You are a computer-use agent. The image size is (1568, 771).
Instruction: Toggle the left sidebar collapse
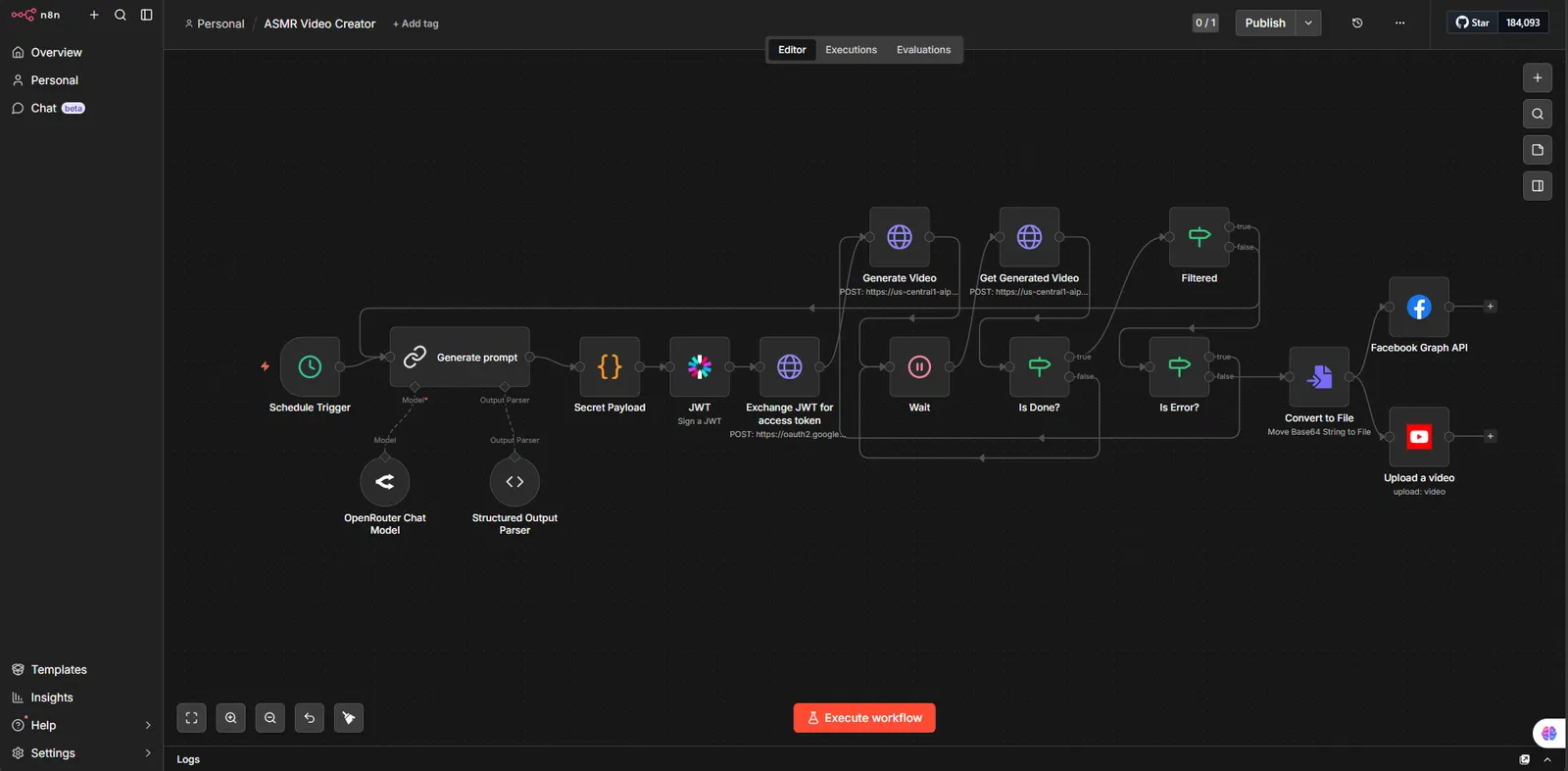pyautogui.click(x=147, y=15)
